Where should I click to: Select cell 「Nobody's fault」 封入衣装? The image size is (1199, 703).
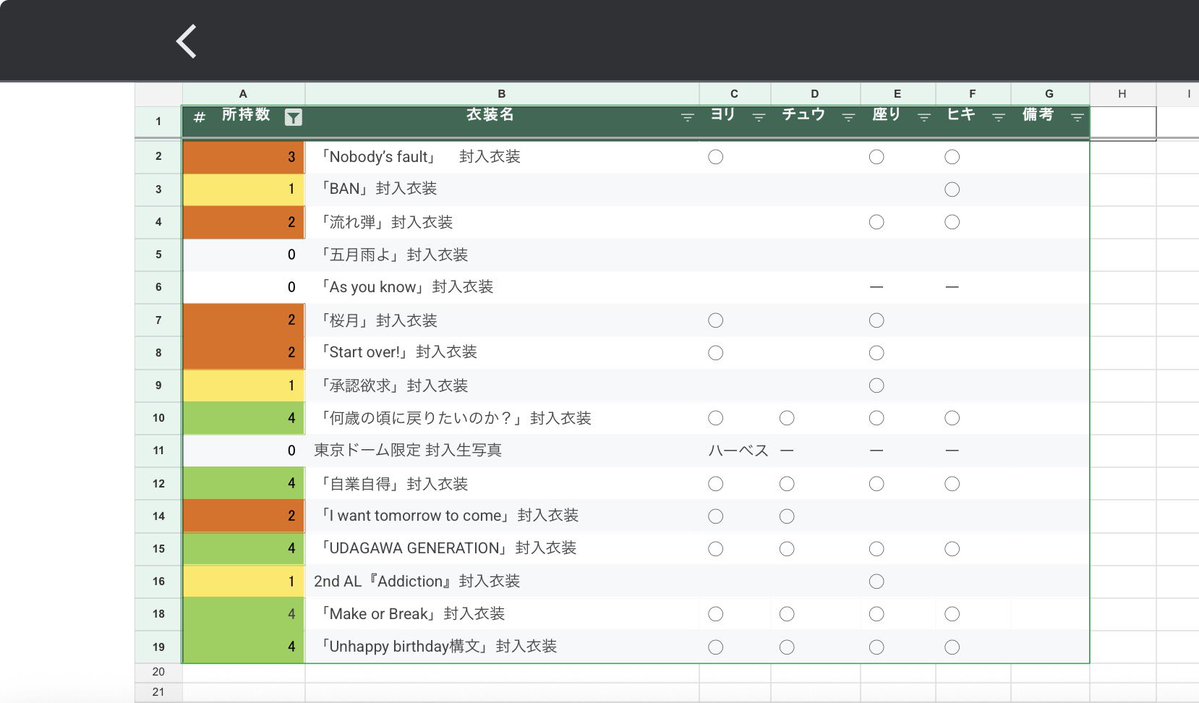pyautogui.click(x=502, y=157)
